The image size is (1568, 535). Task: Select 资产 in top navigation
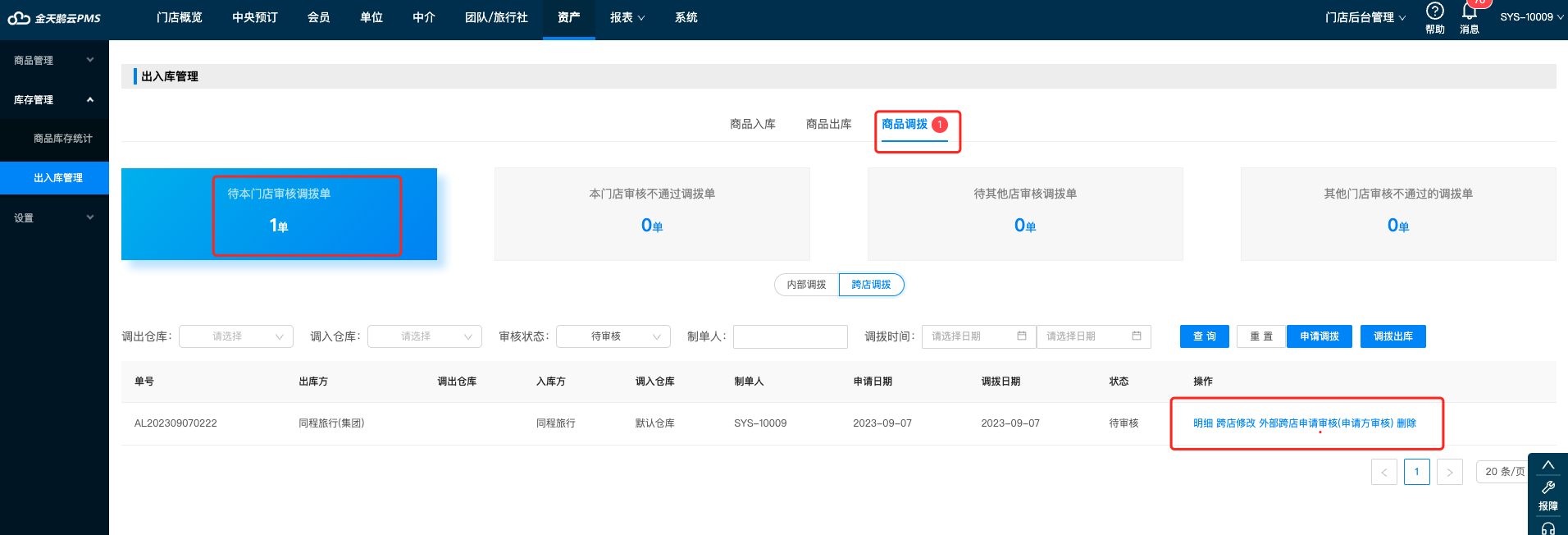pos(569,17)
